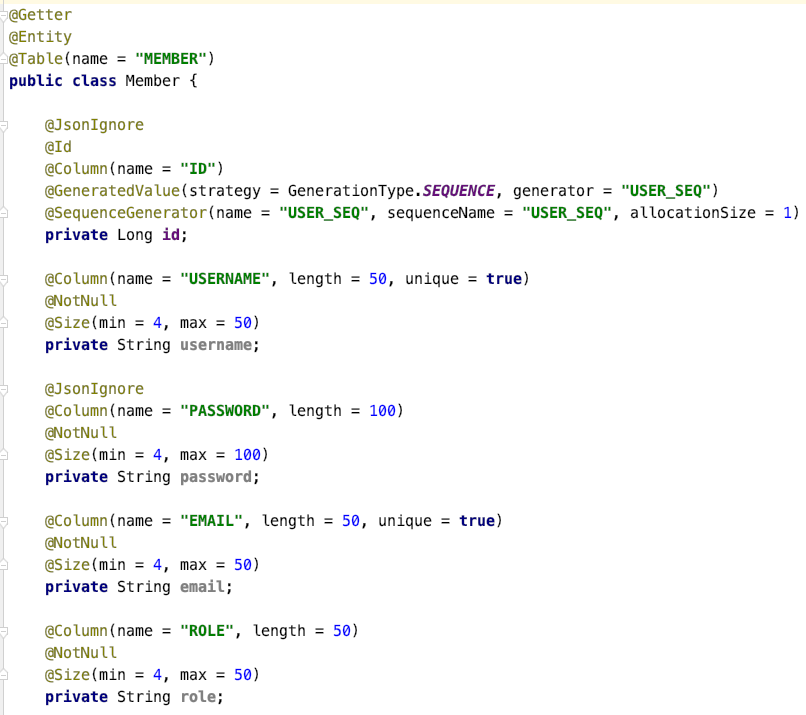Click the sequenceName attribute
The width and height of the screenshot is (806, 715).
(441, 213)
